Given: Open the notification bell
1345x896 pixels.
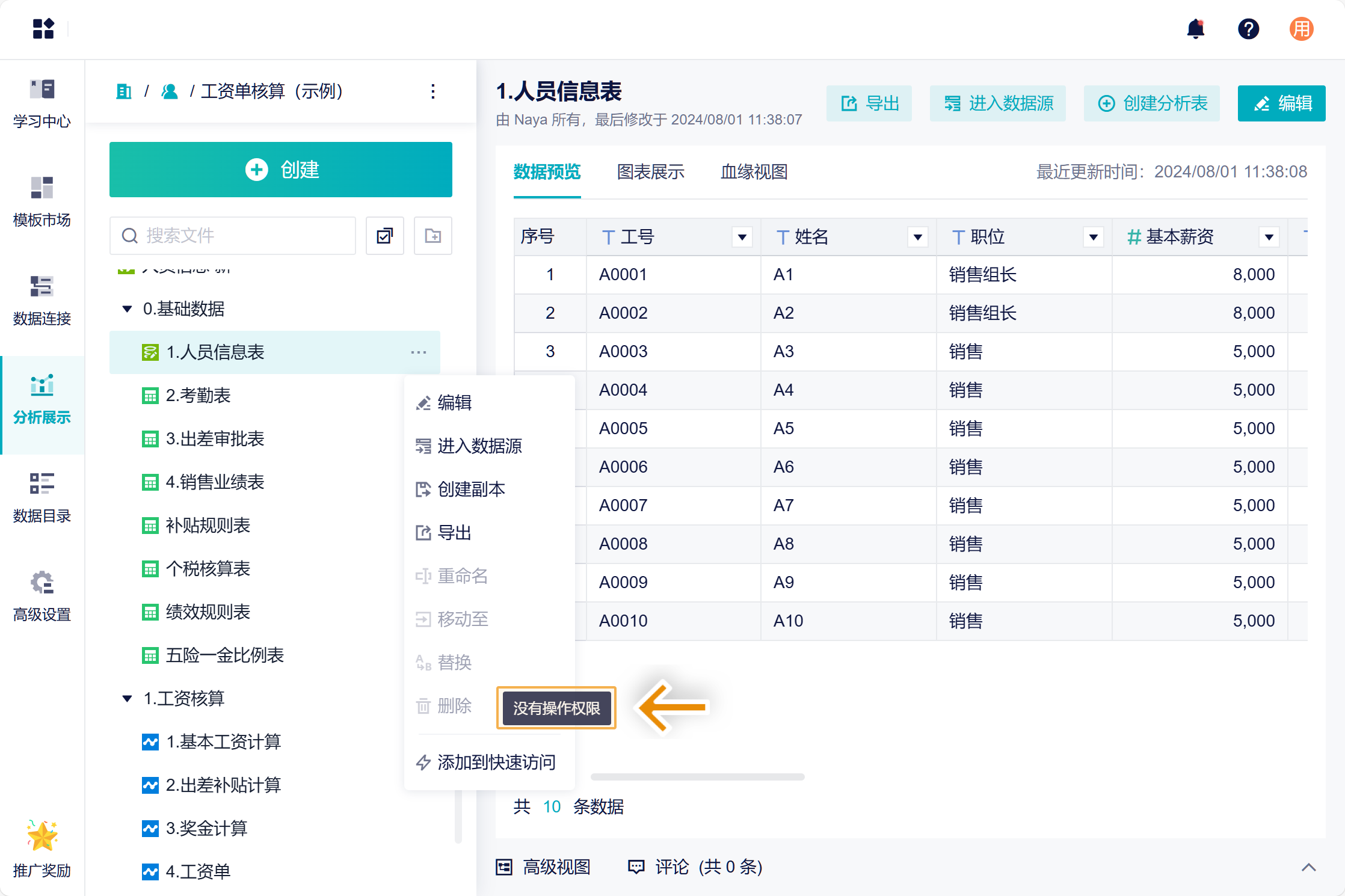Looking at the screenshot, I should point(1195,29).
